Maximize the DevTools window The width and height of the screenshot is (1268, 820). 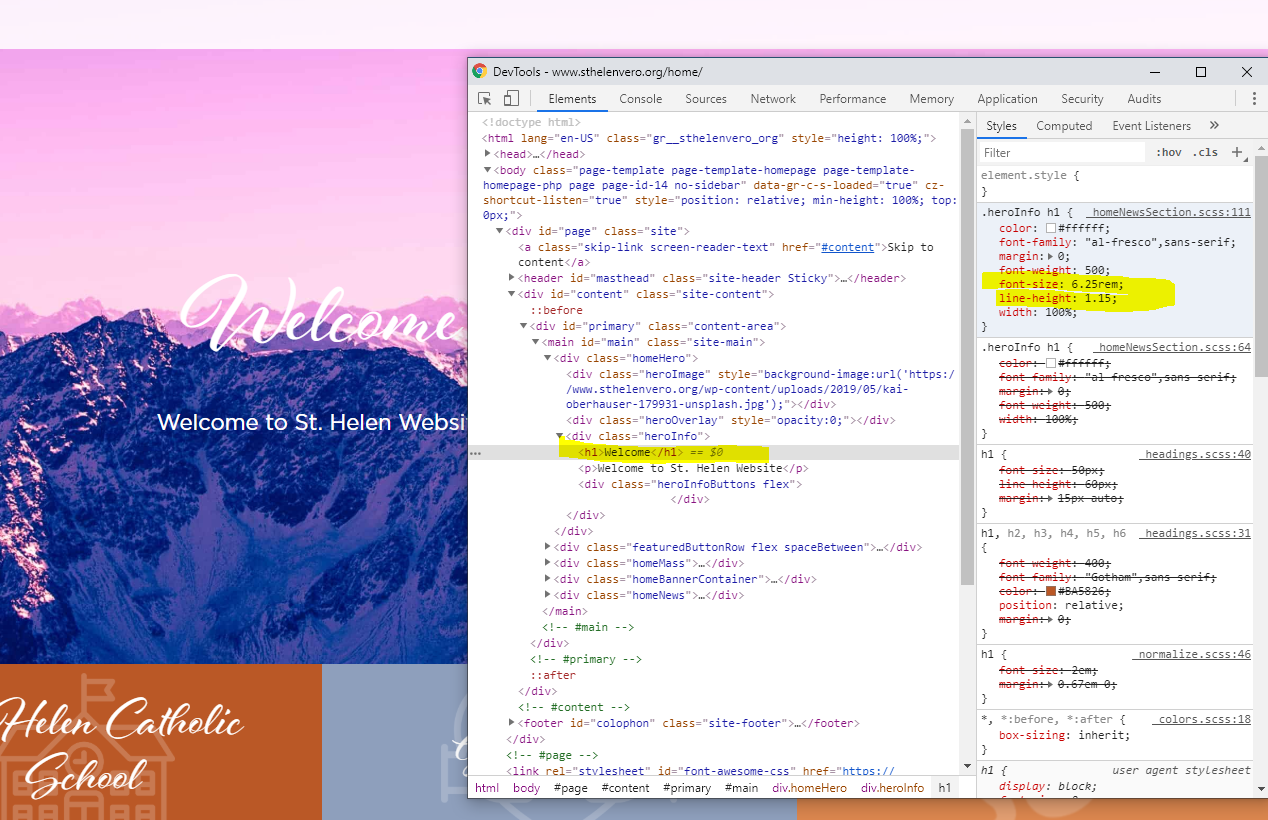[x=1201, y=72]
